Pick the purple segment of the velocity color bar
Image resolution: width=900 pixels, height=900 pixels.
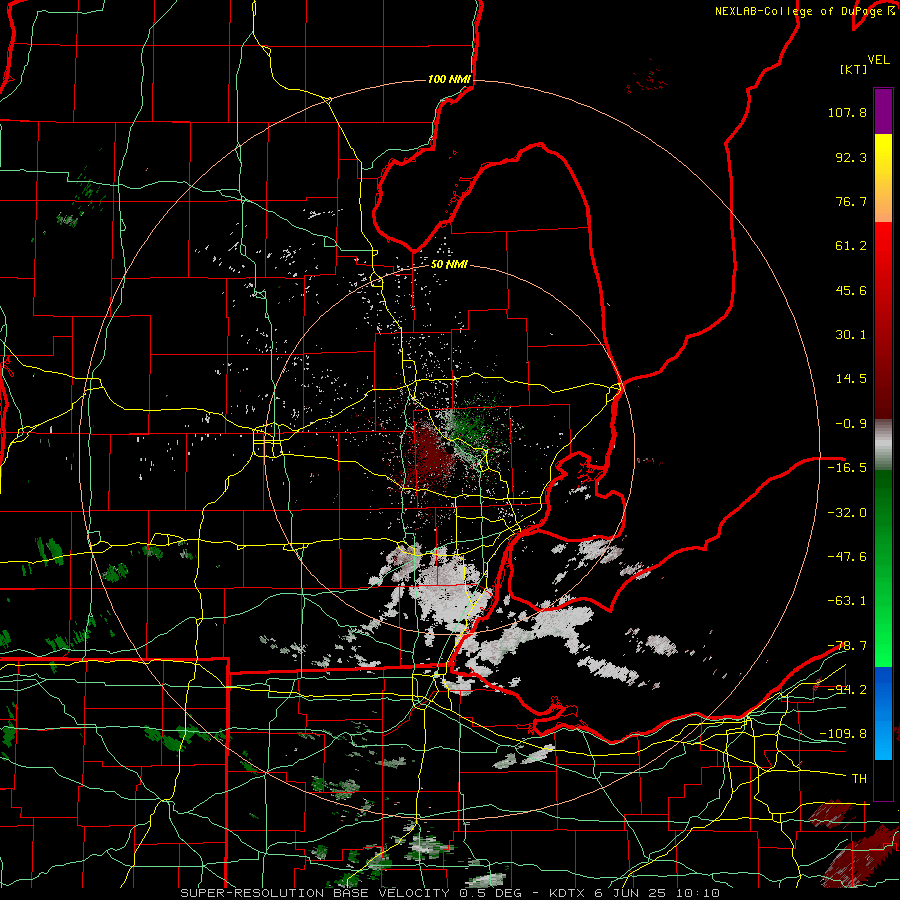pyautogui.click(x=883, y=112)
